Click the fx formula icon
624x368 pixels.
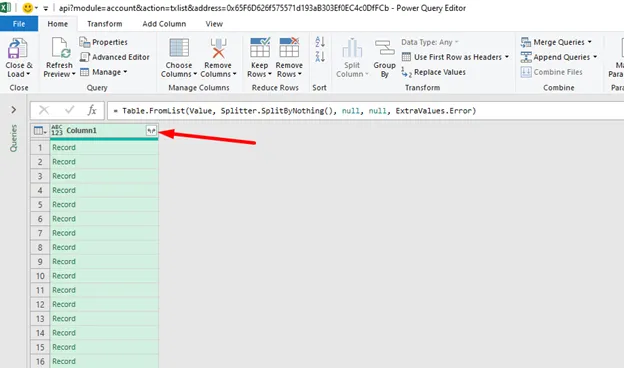click(92, 110)
